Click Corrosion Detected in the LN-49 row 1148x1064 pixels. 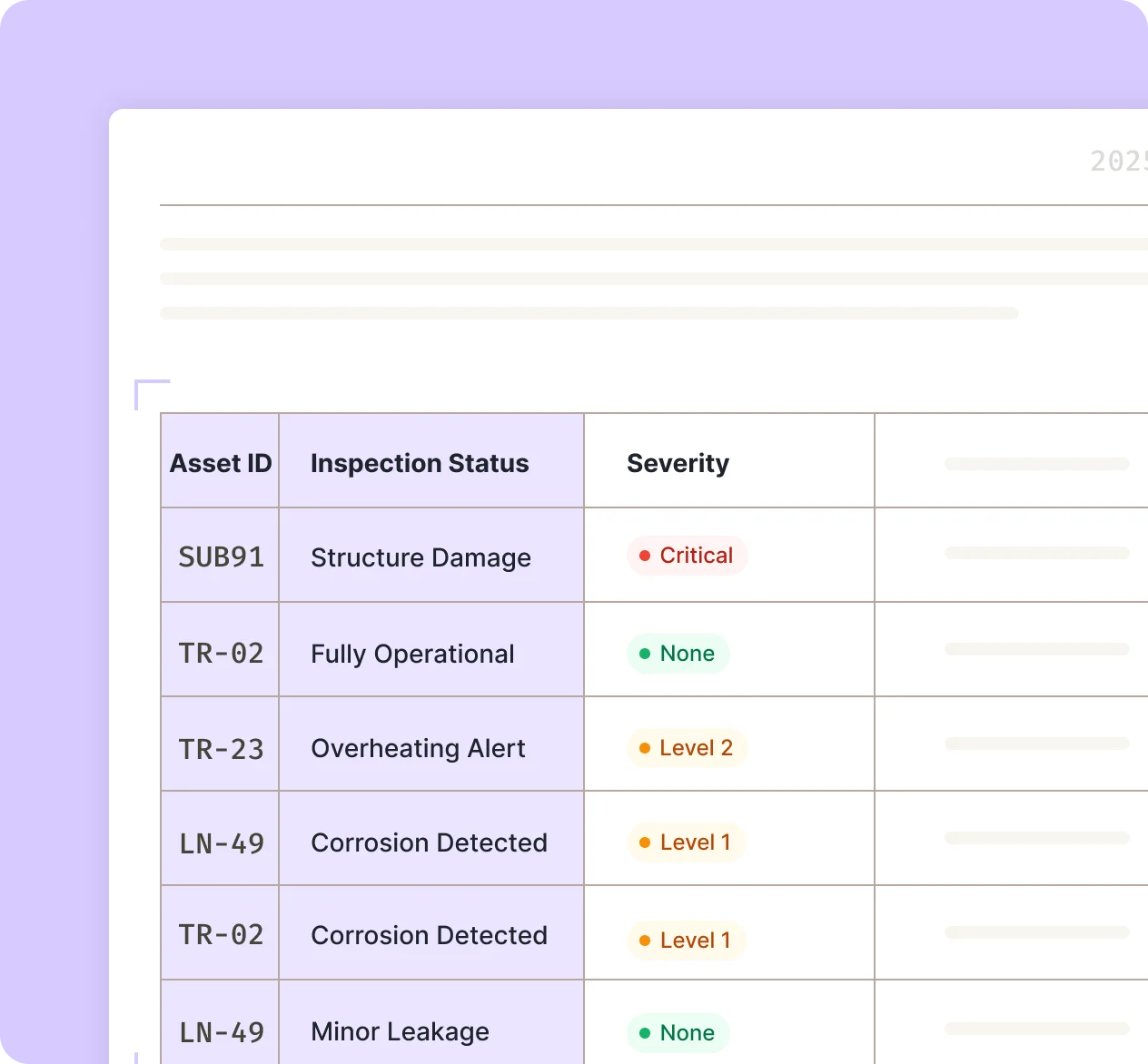[x=429, y=842]
